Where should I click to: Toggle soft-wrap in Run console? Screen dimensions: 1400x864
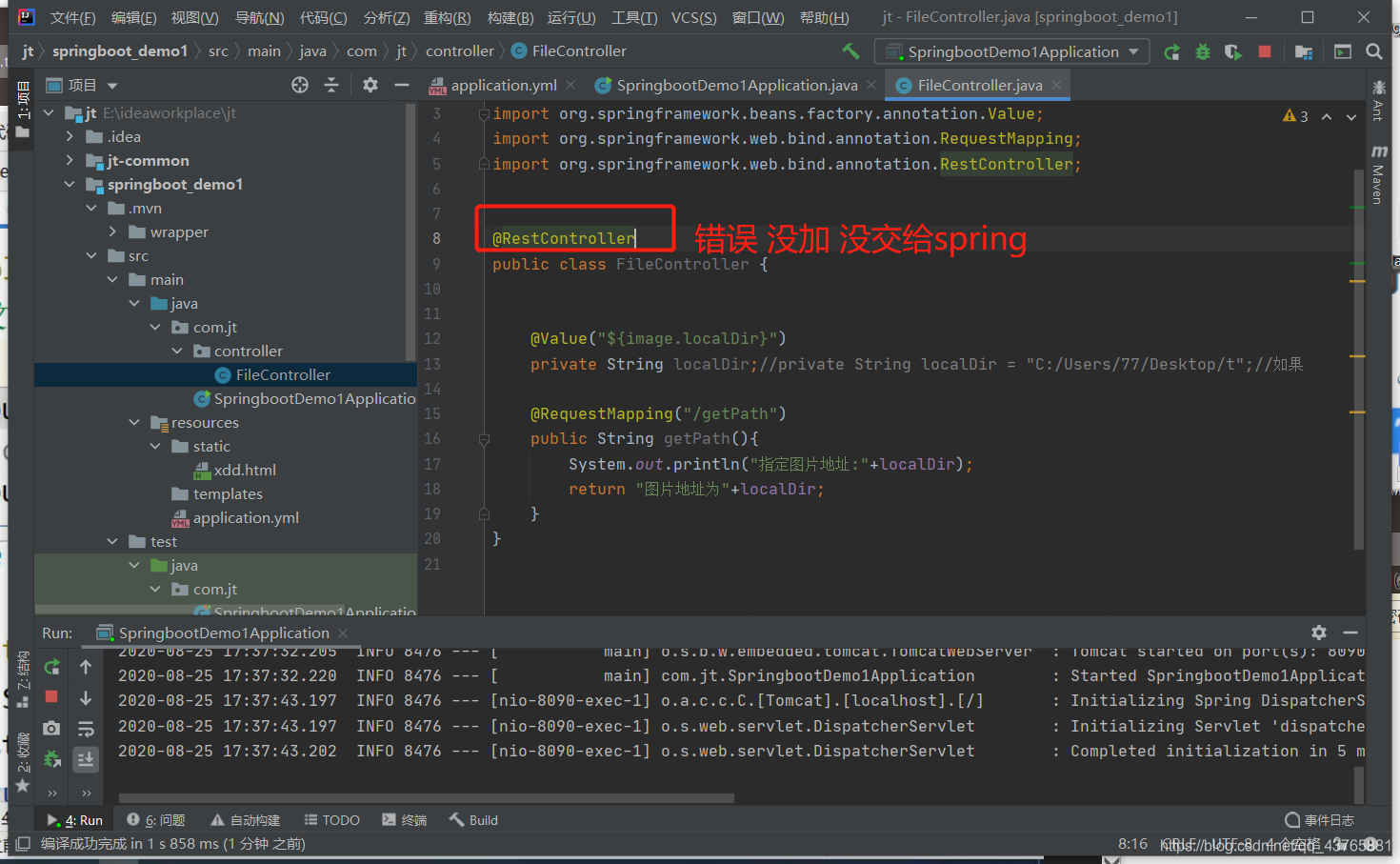pos(86,729)
